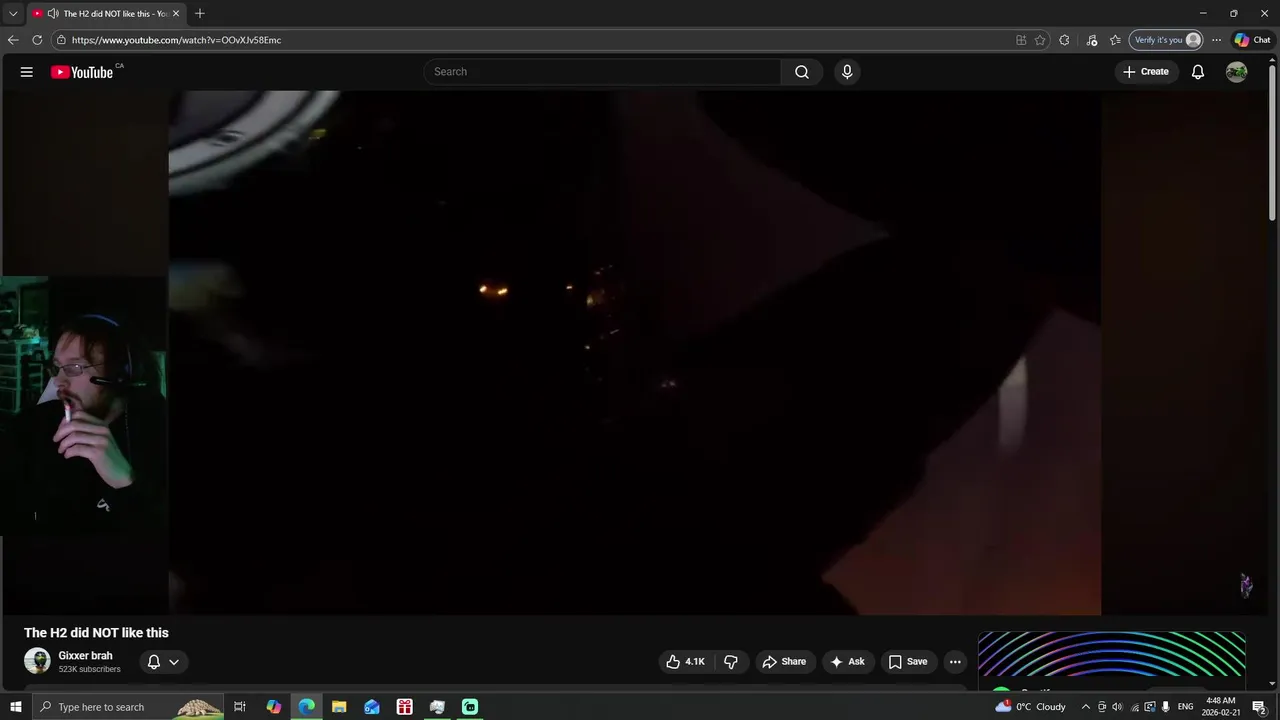Viewport: 1280px width, 720px height.
Task: Open network Wi-Fi status icon
Action: pos(1134,707)
